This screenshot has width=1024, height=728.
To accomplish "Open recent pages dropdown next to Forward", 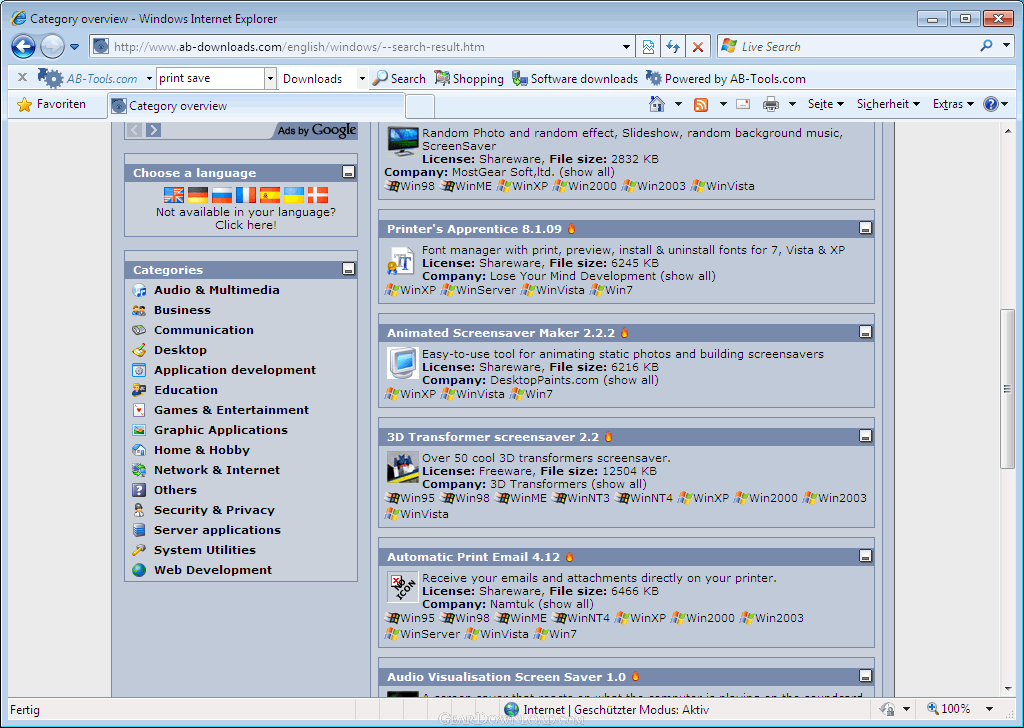I will [74, 47].
